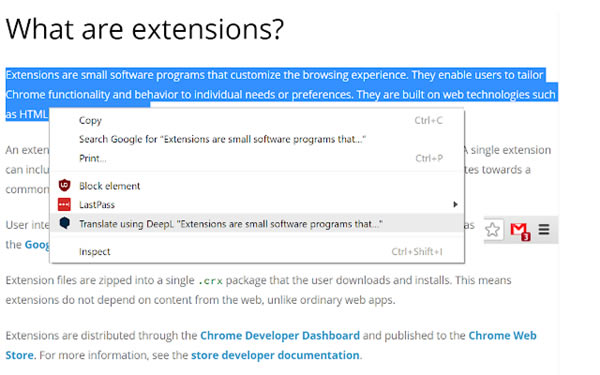Image resolution: width=600 pixels, height=375 pixels.
Task: Open the Chrome Developer Dashboard link
Action: click(x=280, y=336)
